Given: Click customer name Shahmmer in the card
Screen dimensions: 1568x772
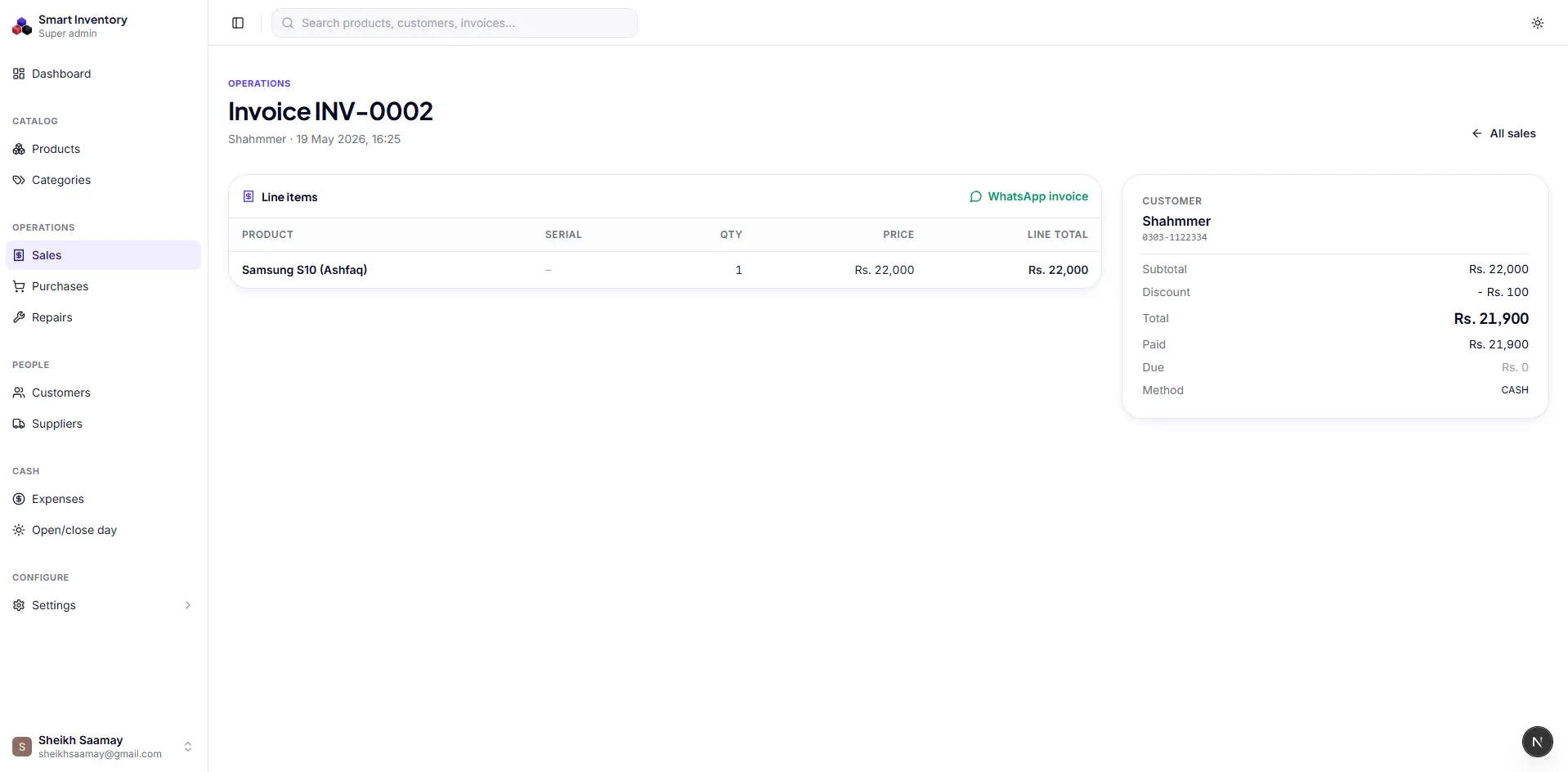Looking at the screenshot, I should [x=1176, y=221].
